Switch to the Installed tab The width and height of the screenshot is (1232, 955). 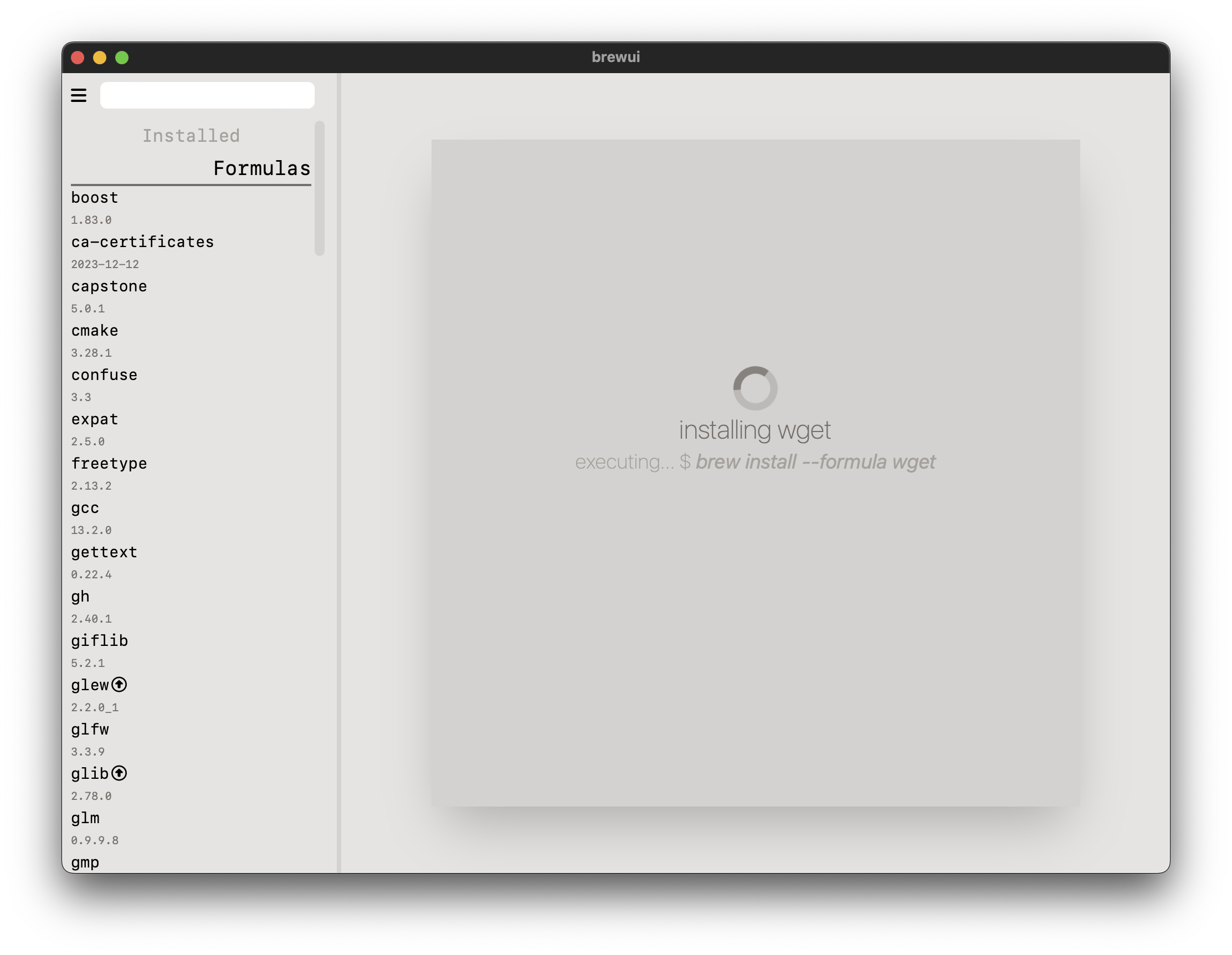[x=191, y=136]
